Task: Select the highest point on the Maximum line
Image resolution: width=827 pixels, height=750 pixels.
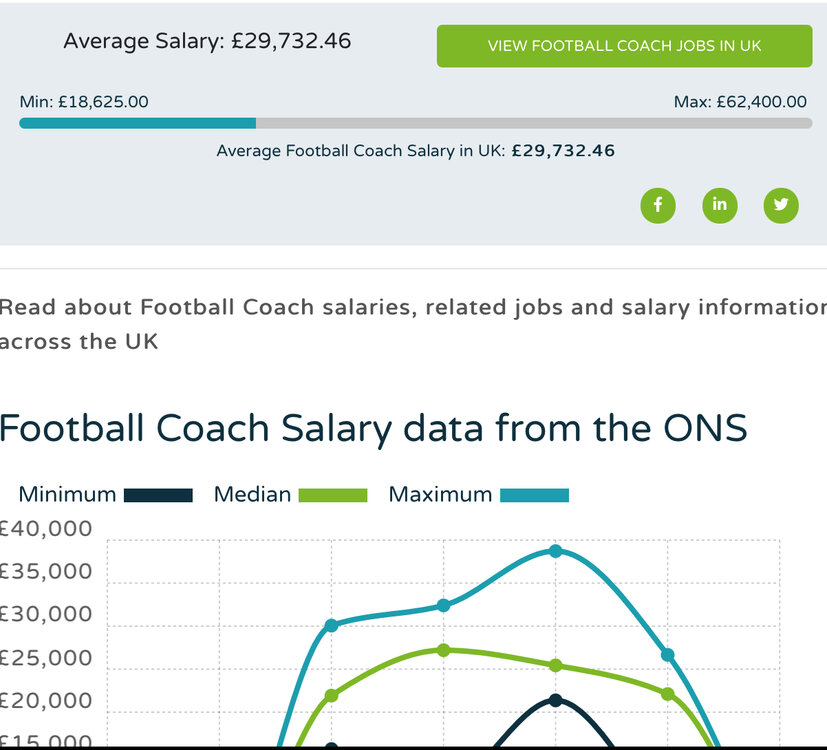Action: 556,551
